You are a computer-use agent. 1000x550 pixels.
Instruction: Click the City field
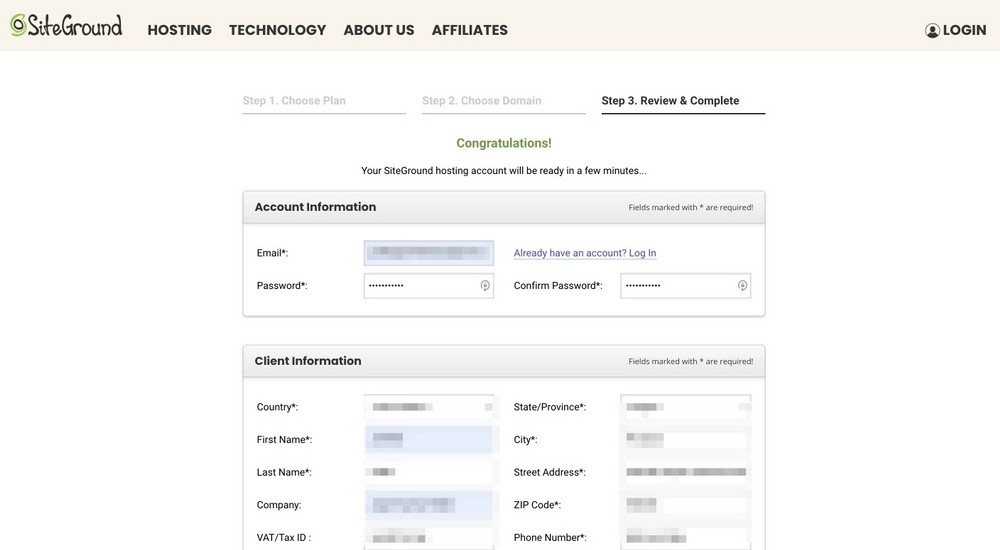686,440
